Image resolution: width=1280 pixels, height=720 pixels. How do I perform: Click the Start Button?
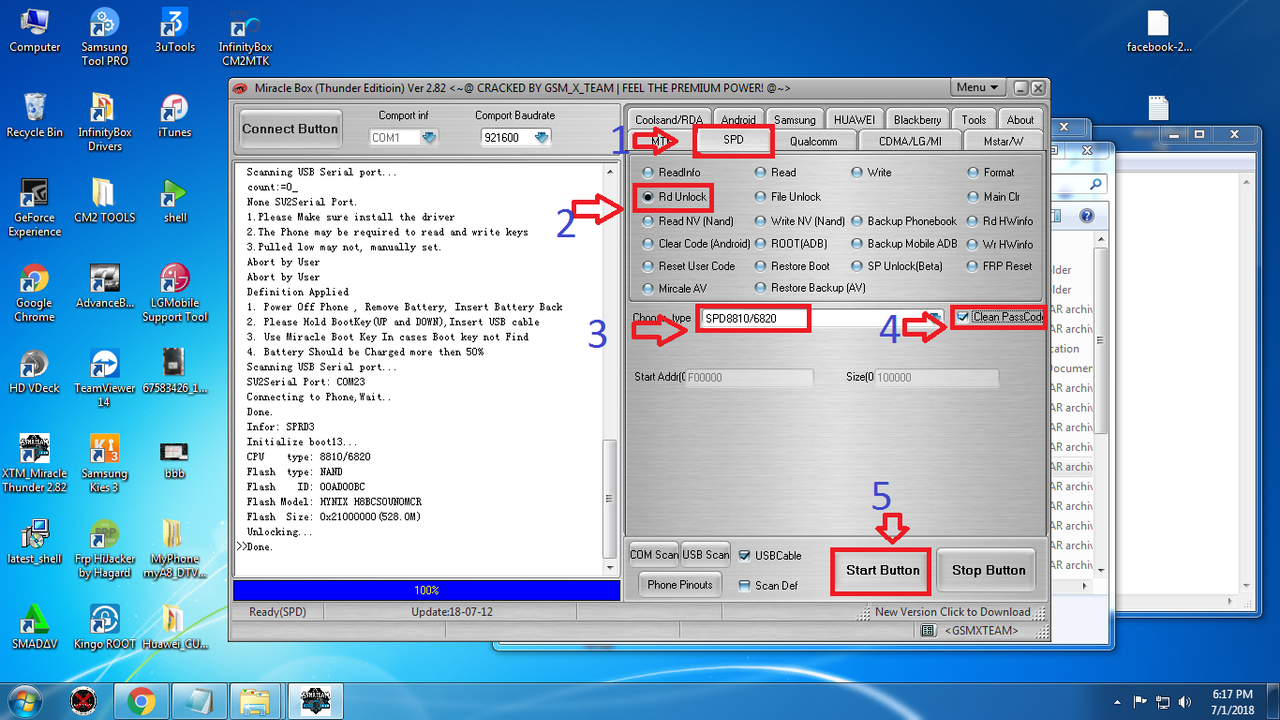(882, 571)
